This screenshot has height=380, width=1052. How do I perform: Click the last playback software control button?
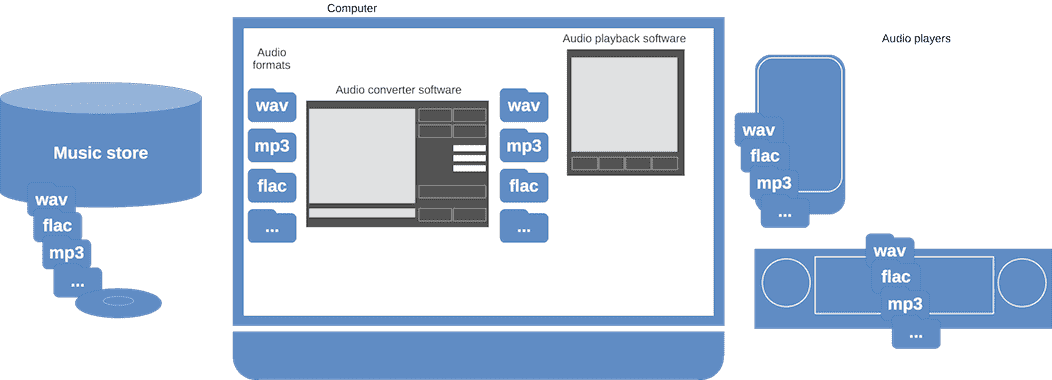(665, 163)
